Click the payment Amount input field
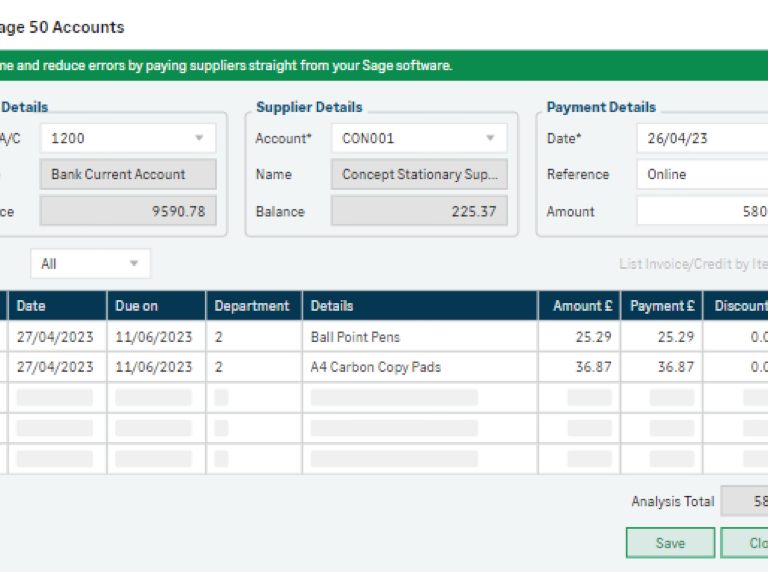This screenshot has height=572, width=768. point(702,211)
